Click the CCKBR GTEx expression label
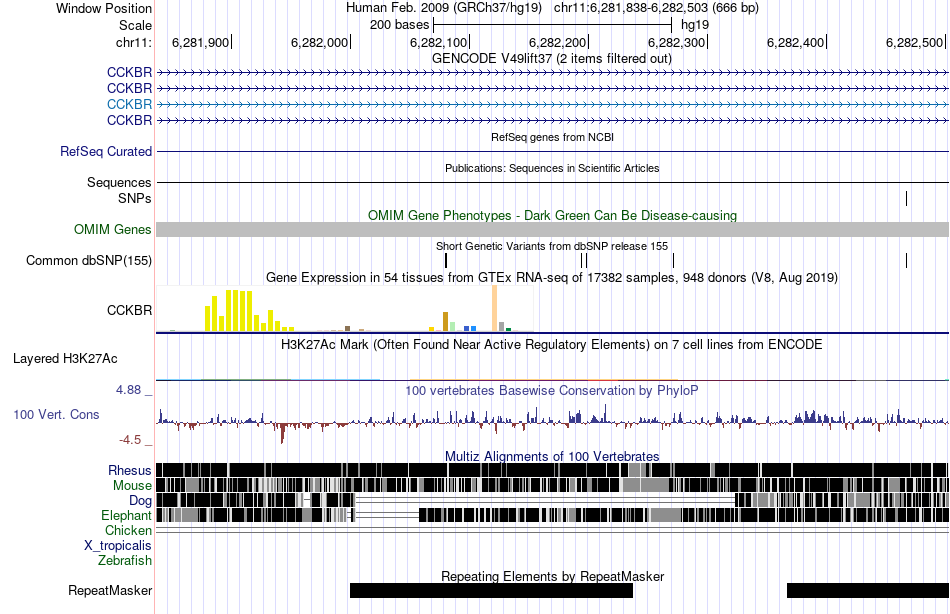 pyautogui.click(x=129, y=310)
